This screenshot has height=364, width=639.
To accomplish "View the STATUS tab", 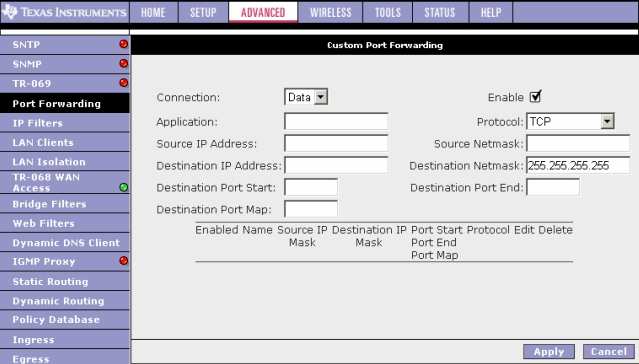I will pos(440,12).
